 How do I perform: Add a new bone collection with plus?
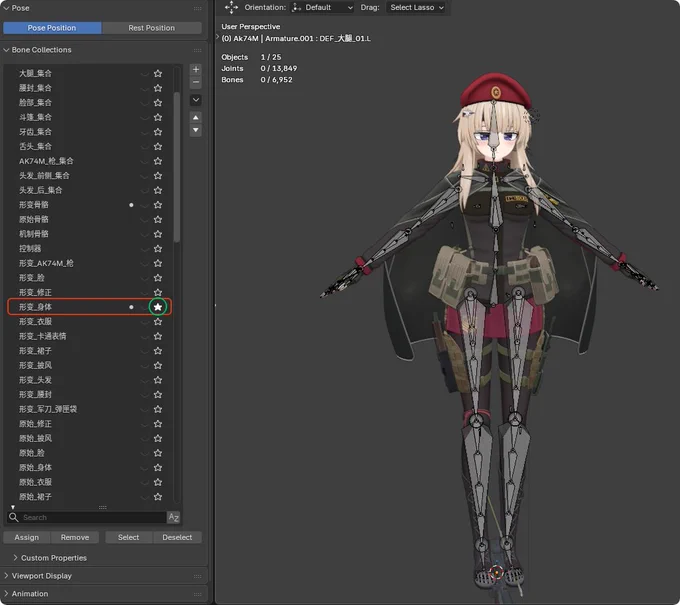point(196,69)
